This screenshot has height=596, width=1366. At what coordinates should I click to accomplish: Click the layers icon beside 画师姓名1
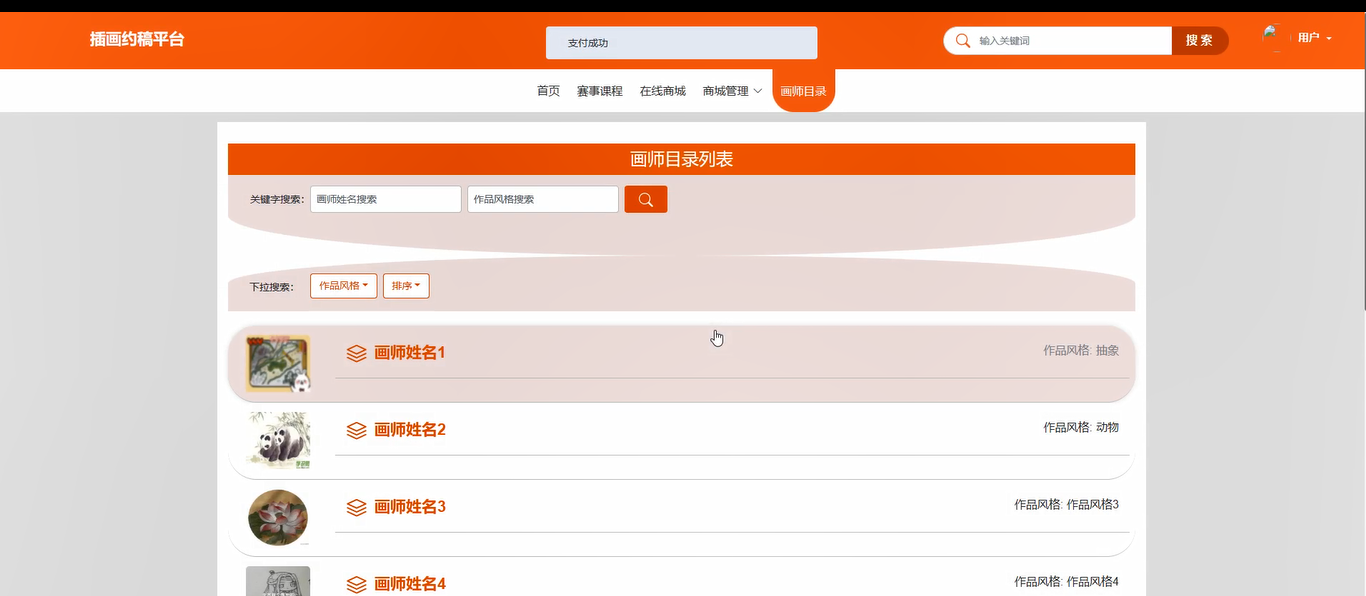(357, 353)
